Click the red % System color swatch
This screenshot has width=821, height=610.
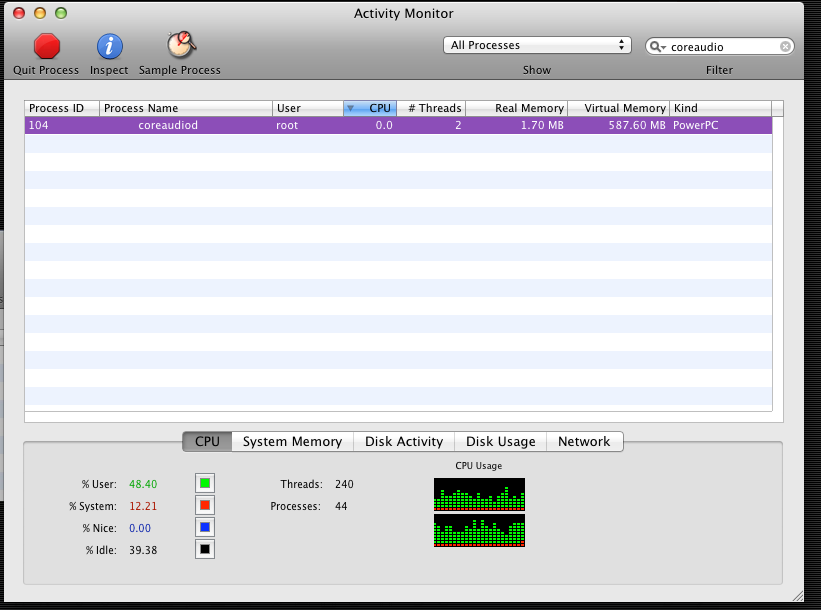(205, 505)
